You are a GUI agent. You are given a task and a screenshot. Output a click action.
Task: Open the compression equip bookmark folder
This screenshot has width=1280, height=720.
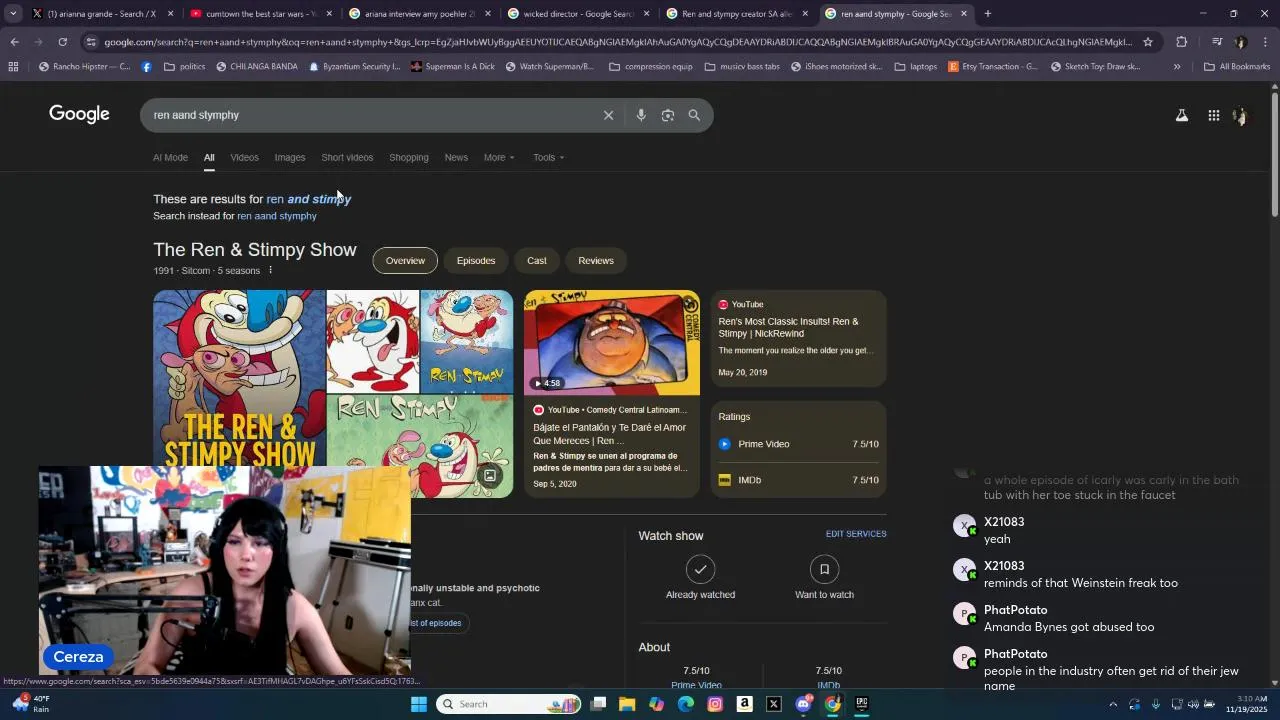click(x=650, y=67)
